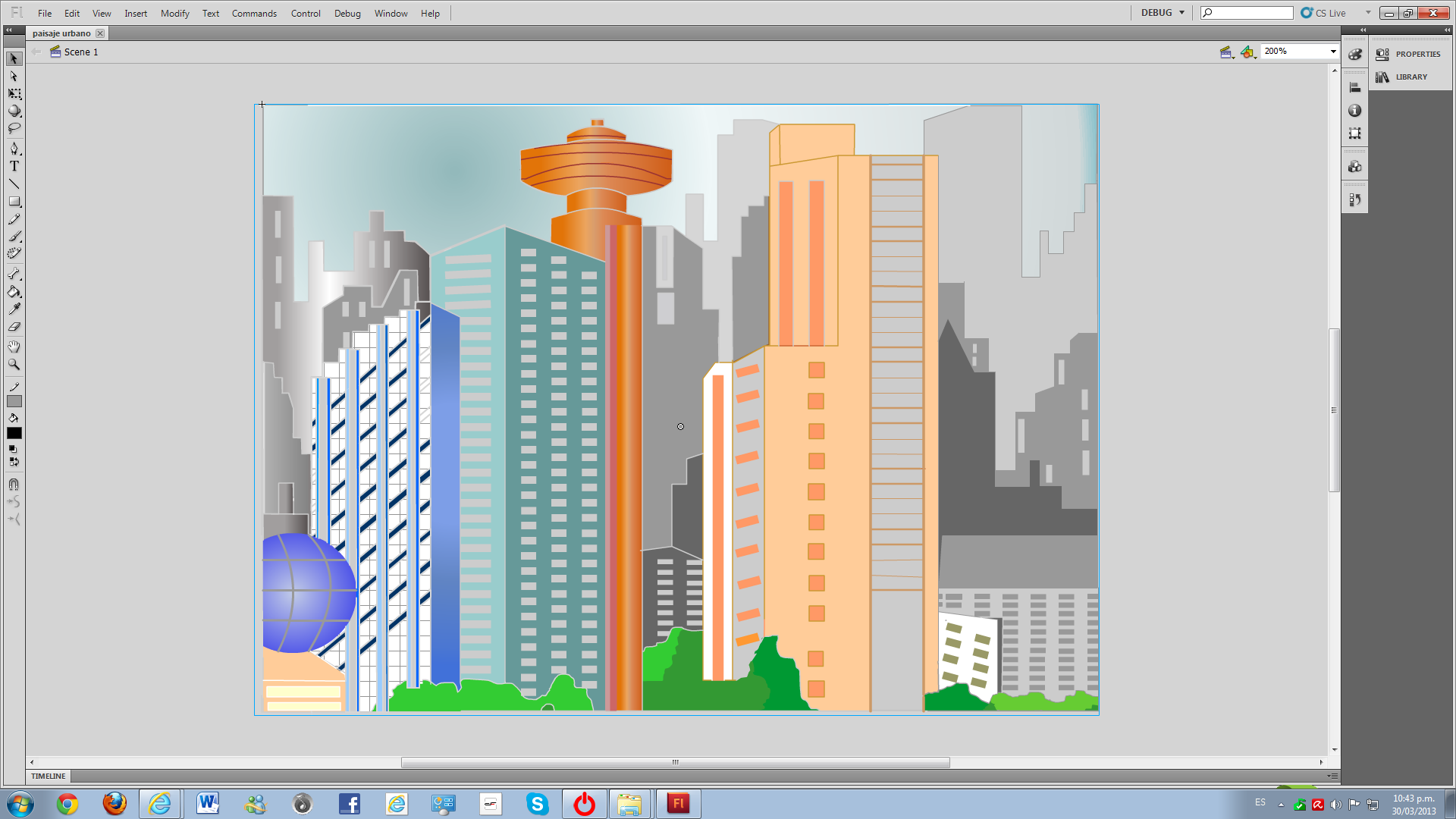1456x819 pixels.
Task: Open the Commands menu
Action: click(x=254, y=13)
